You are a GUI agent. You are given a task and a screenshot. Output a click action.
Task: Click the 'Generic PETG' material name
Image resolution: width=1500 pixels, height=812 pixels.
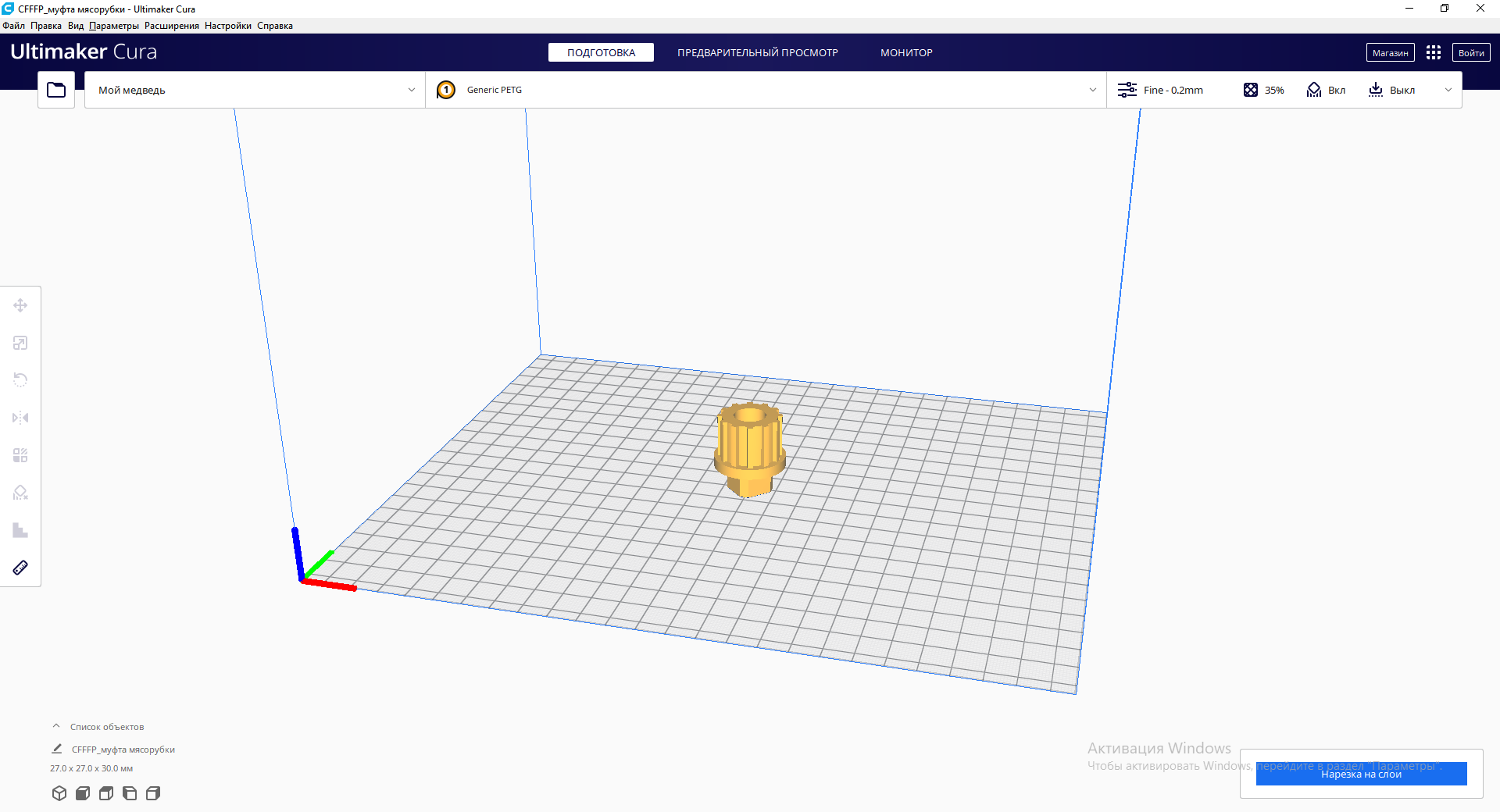[x=495, y=90]
